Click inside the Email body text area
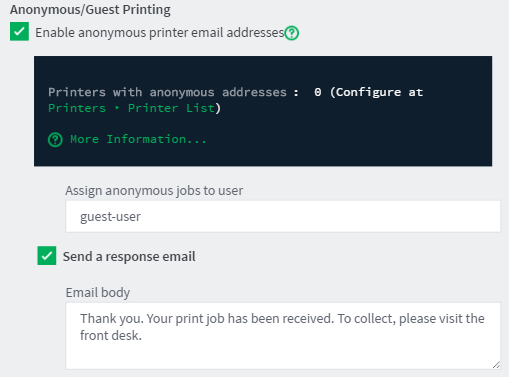 pyautogui.click(x=283, y=336)
